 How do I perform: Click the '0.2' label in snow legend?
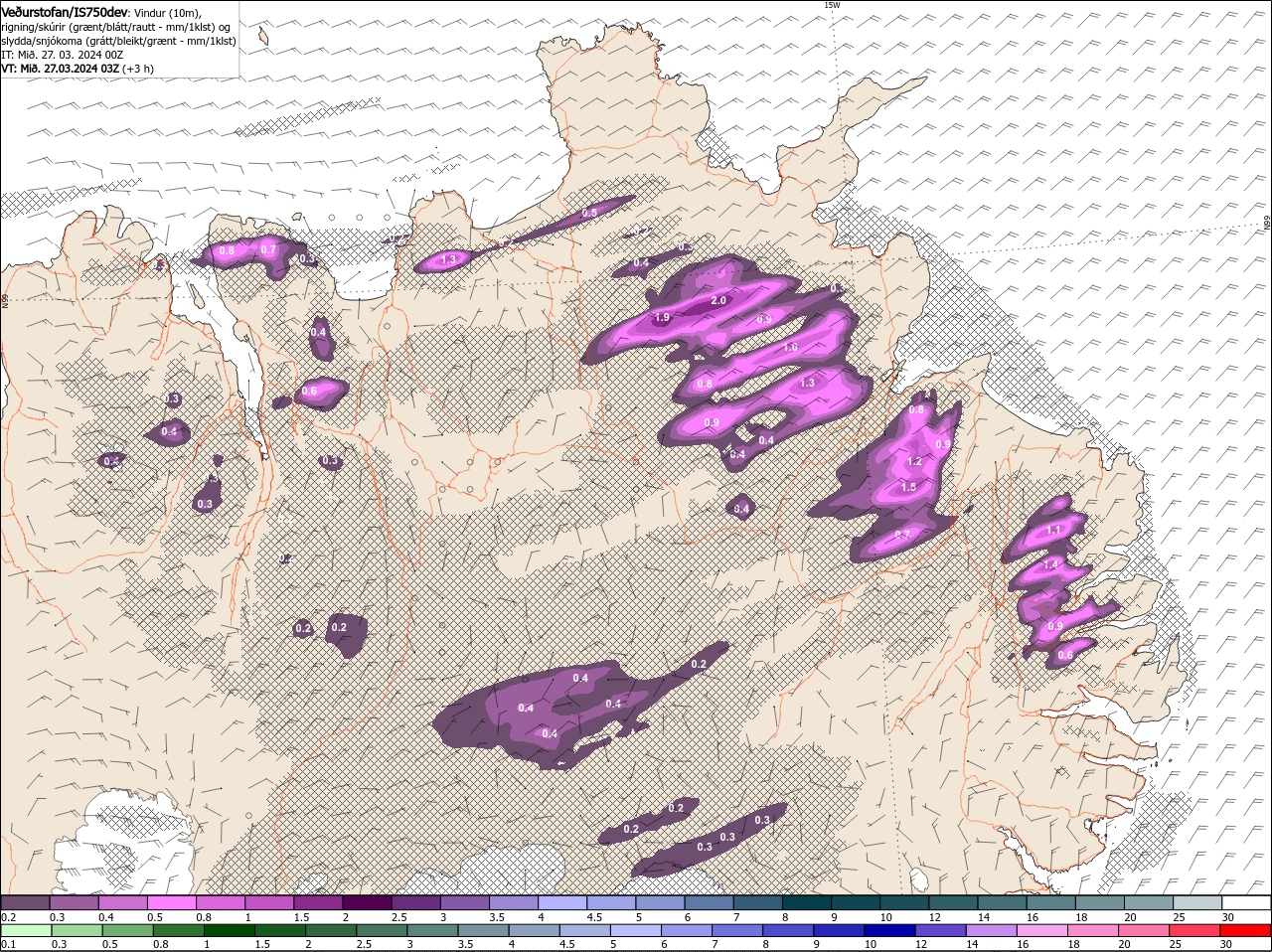(x=8, y=916)
